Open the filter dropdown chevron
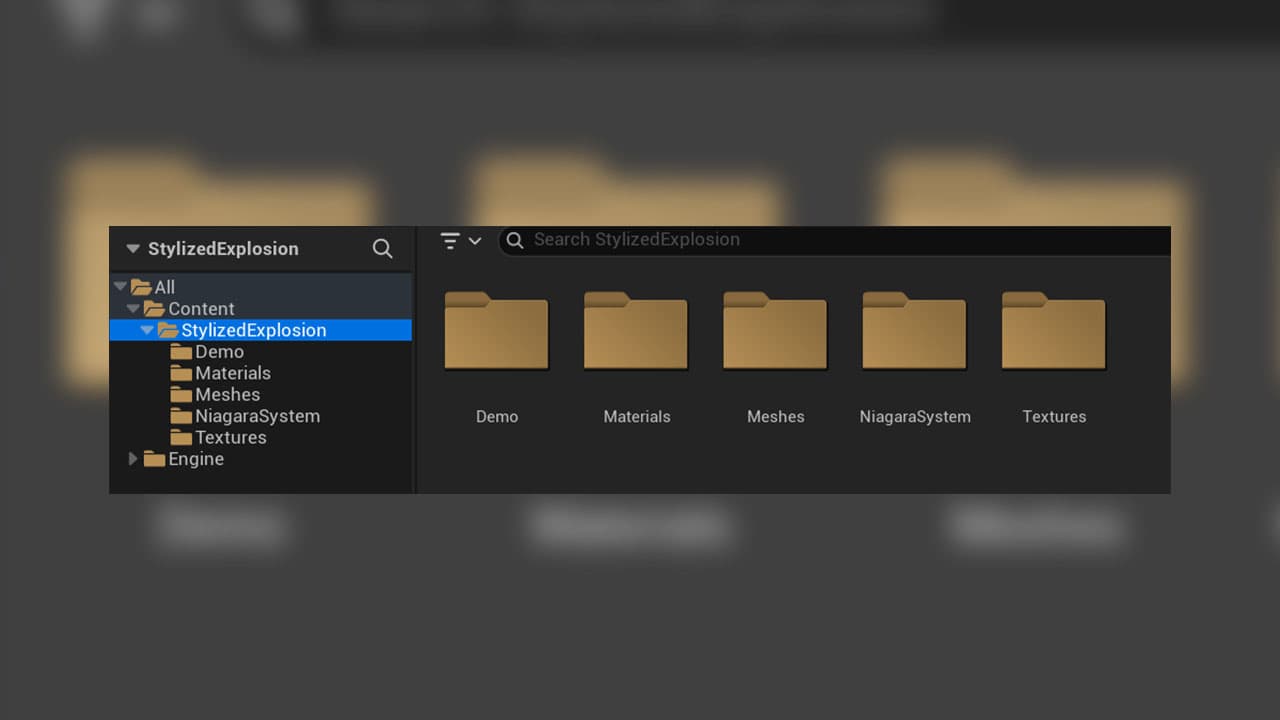The height and width of the screenshot is (720, 1280). pyautogui.click(x=475, y=241)
